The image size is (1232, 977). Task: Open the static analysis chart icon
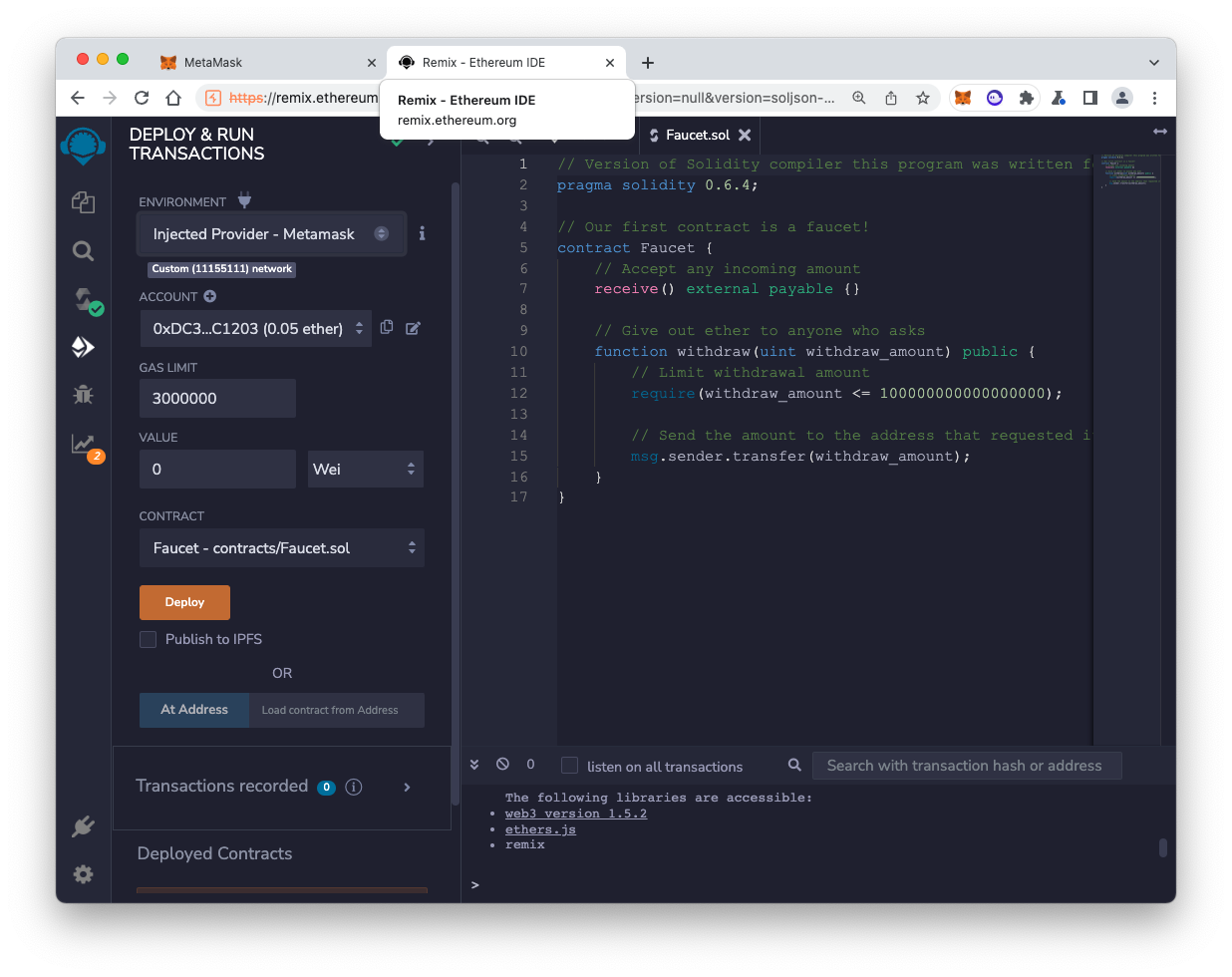tap(83, 444)
